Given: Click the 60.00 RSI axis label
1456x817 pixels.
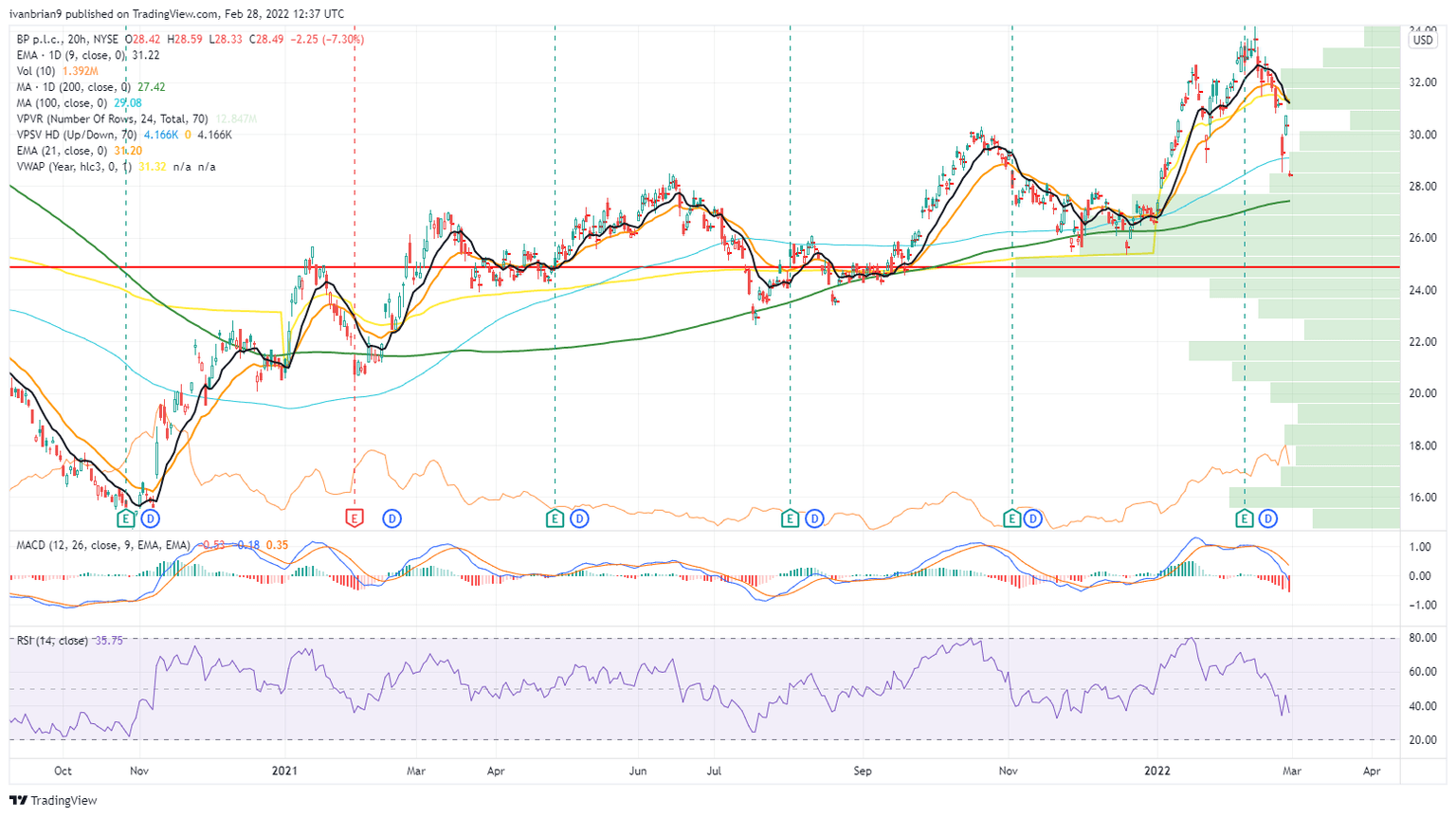Looking at the screenshot, I should [1423, 672].
